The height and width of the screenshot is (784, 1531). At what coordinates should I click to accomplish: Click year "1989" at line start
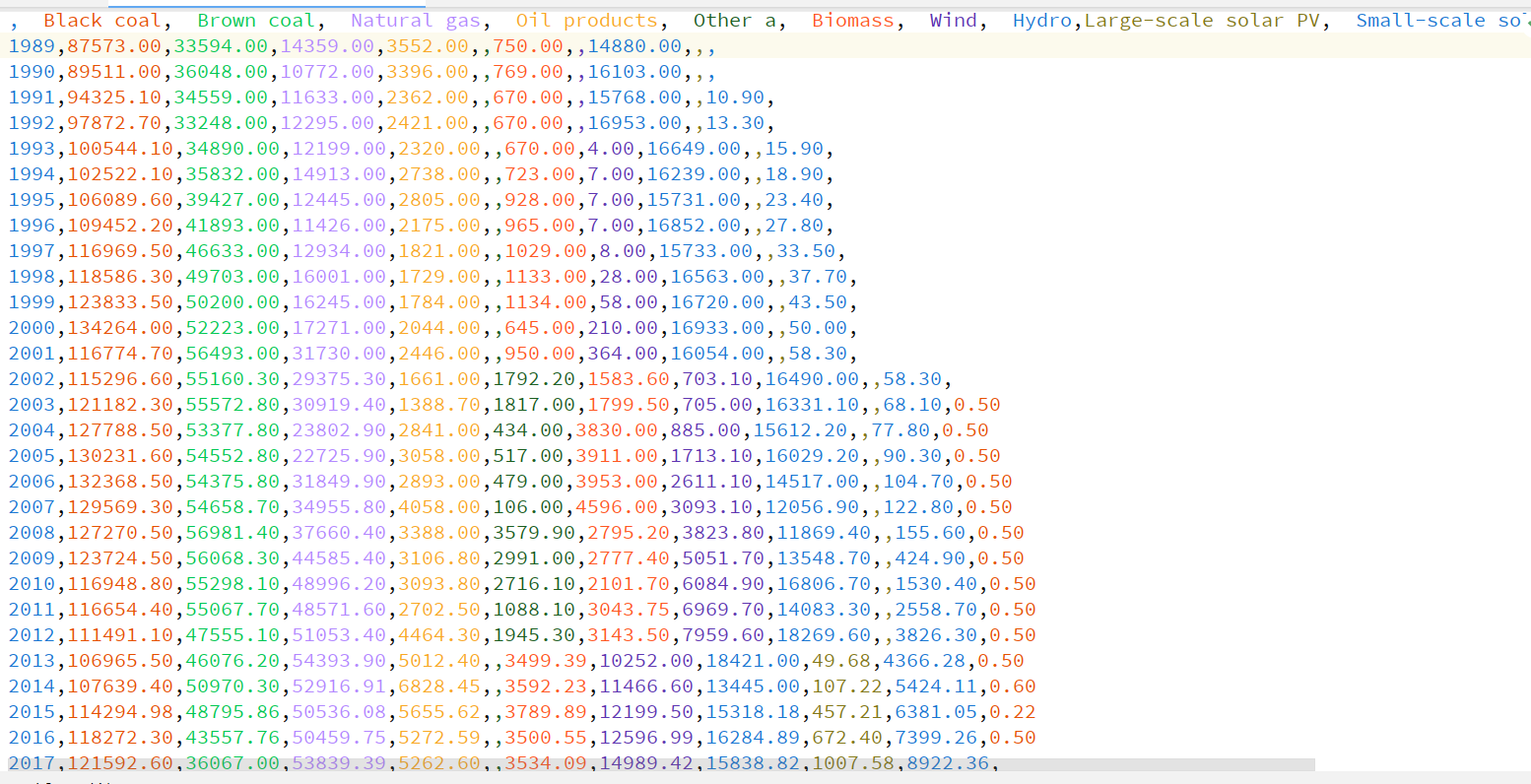point(32,46)
